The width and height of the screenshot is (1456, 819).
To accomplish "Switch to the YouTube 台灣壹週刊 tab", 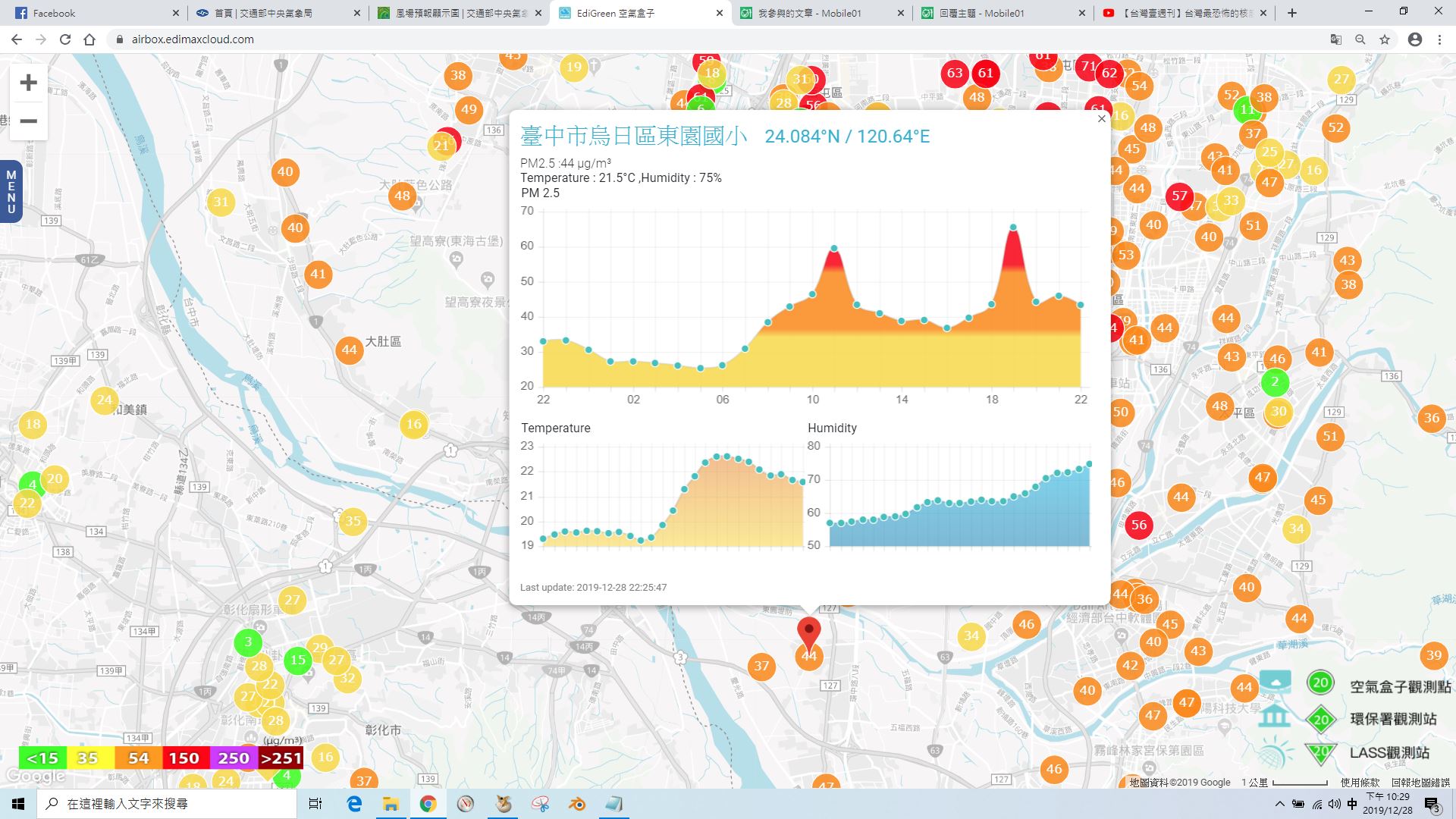I will point(1185,13).
